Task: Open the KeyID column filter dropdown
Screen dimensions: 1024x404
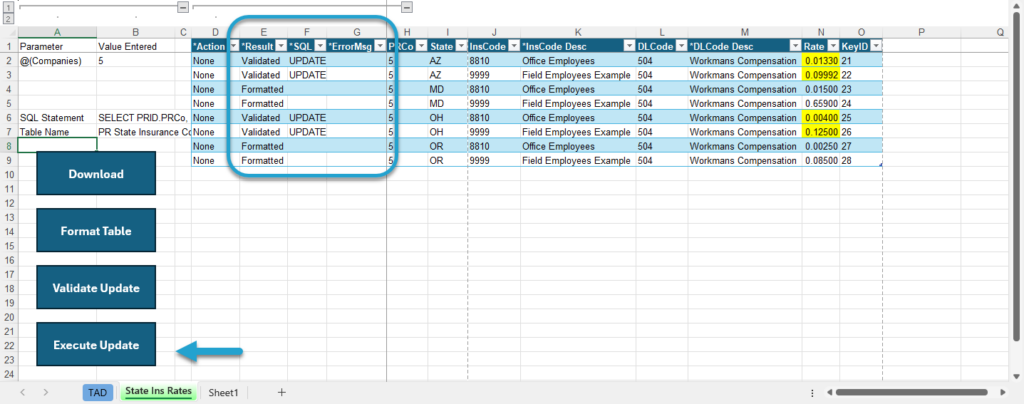Action: click(x=876, y=46)
